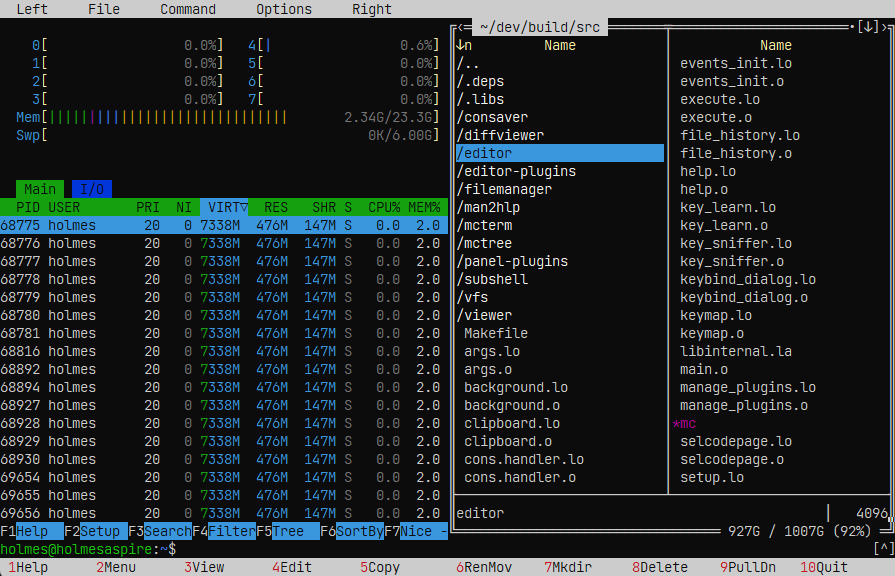Switch to htop Main tab
The image size is (895, 576).
point(40,189)
